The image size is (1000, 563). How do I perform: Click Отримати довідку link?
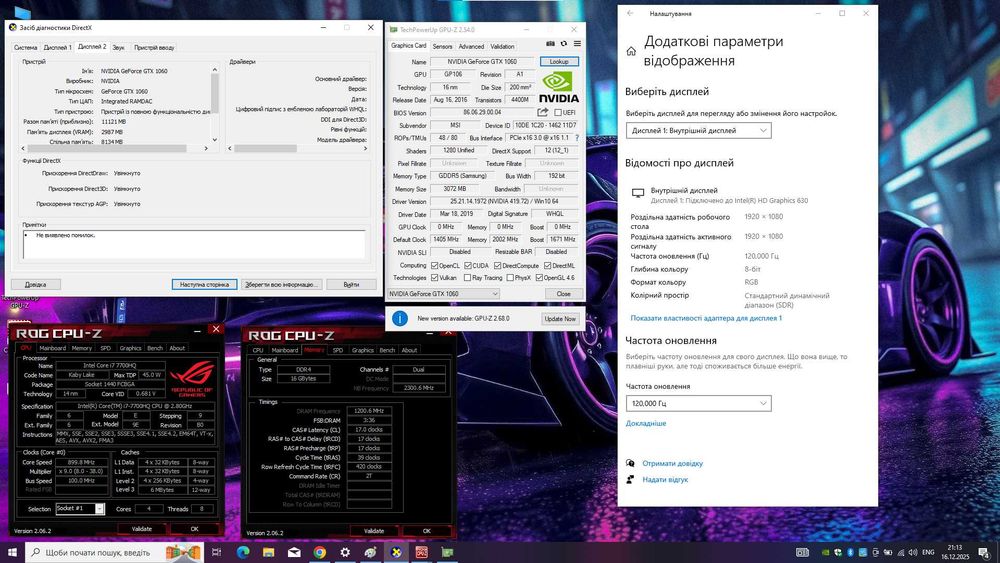[x=672, y=464]
